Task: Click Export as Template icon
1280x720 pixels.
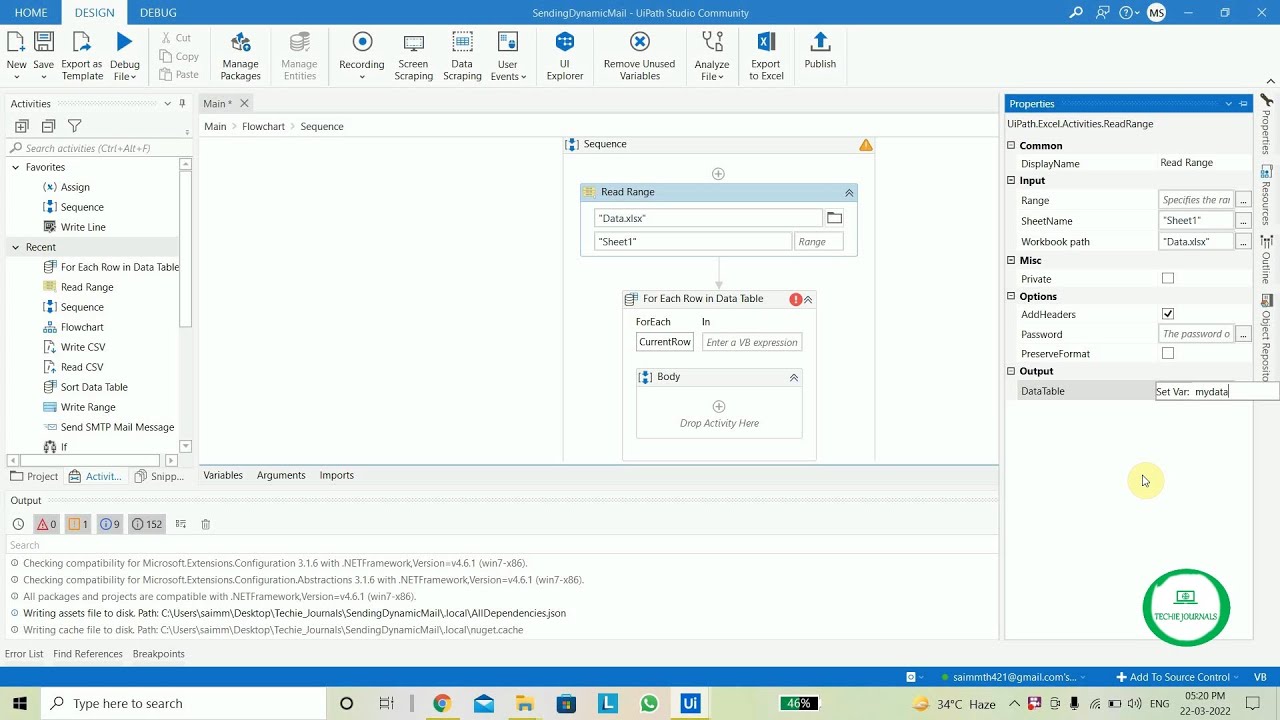Action: (82, 42)
